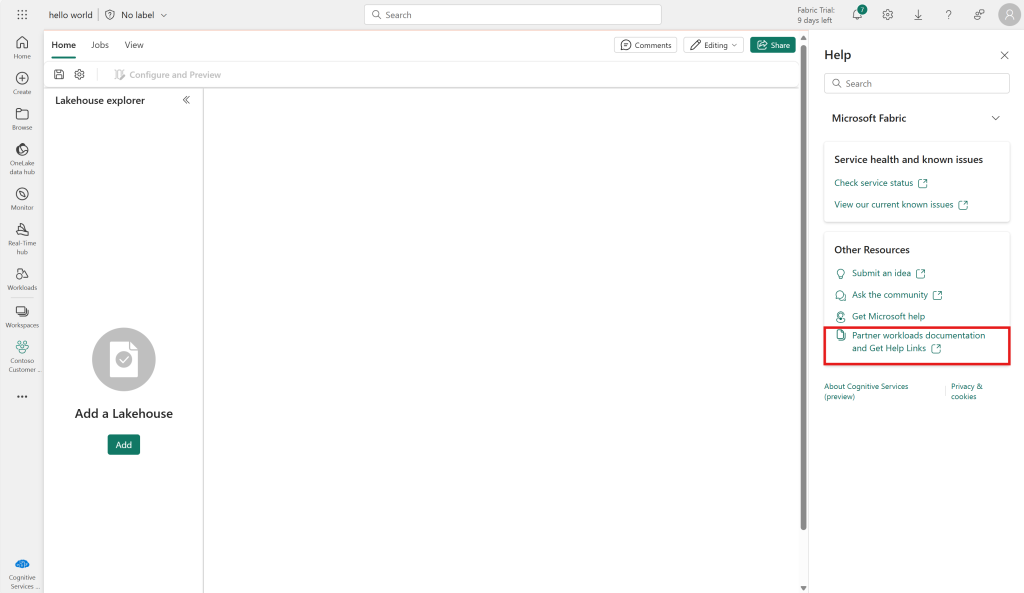Type in the Help search box

(x=916, y=83)
